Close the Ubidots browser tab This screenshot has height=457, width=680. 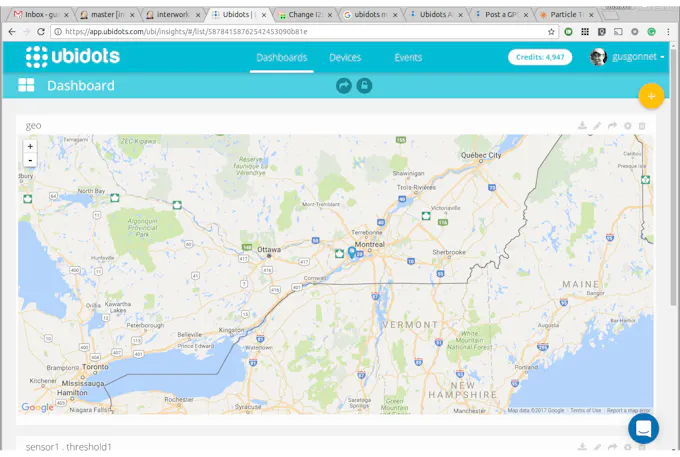264,15
